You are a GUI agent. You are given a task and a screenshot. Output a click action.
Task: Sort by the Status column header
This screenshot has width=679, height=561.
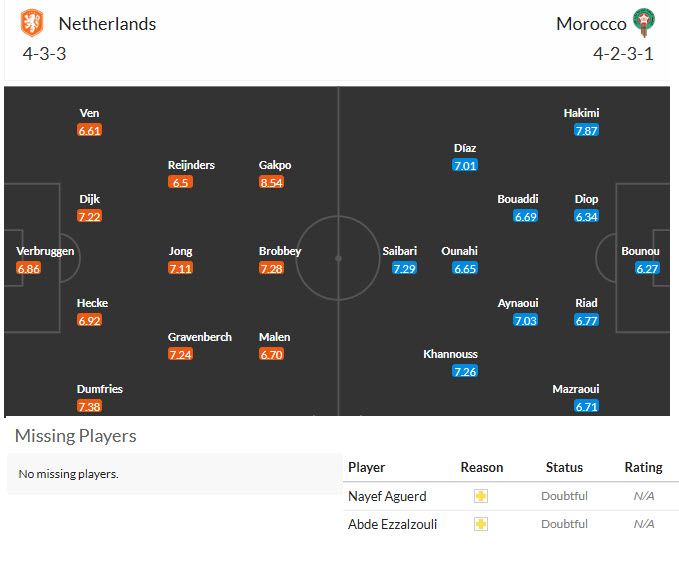point(564,468)
